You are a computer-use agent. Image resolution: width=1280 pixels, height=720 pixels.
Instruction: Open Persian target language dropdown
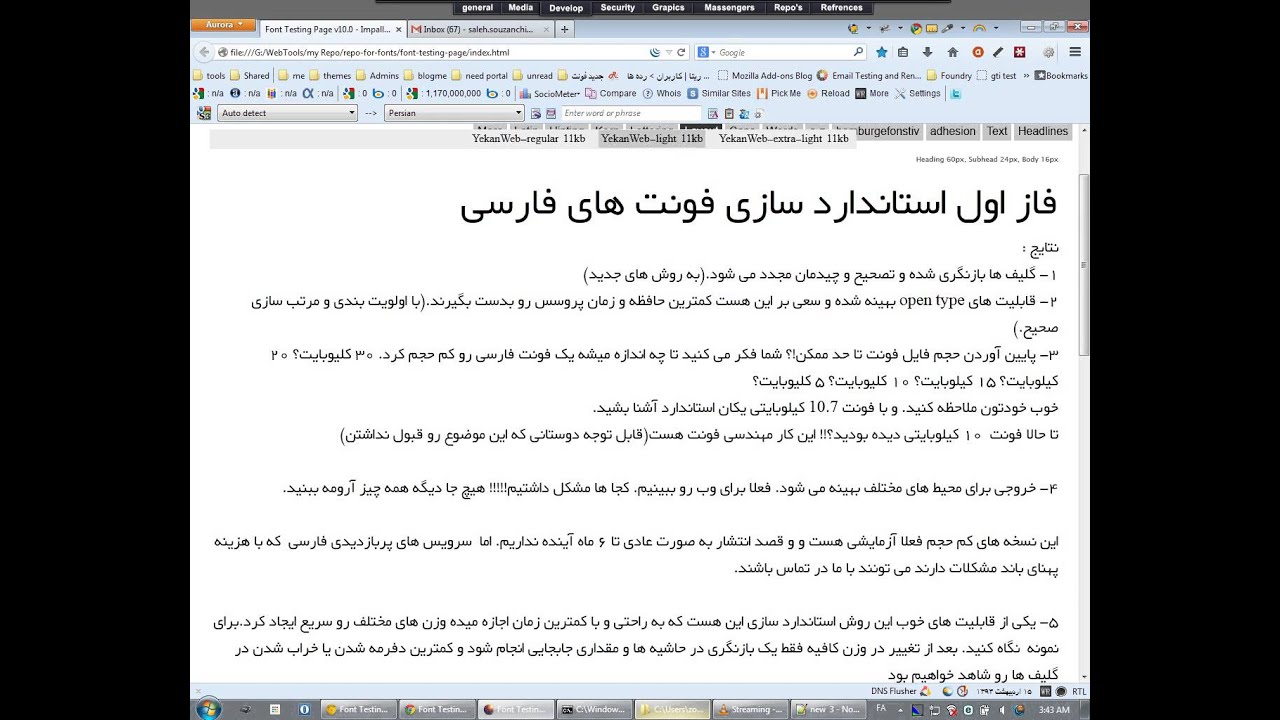point(455,113)
